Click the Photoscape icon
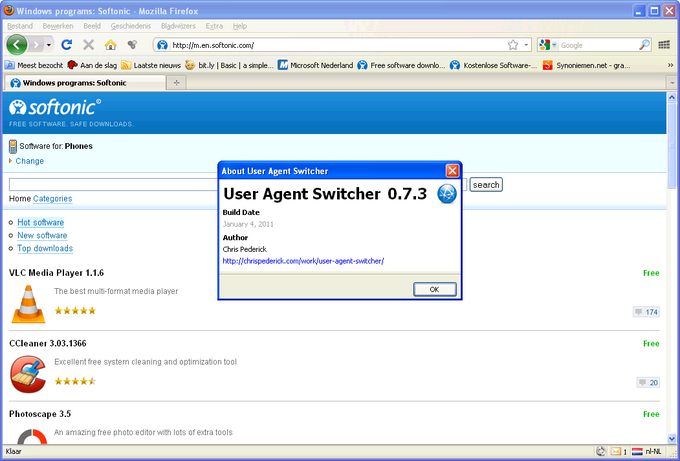Image resolution: width=680 pixels, height=461 pixels. point(32,436)
